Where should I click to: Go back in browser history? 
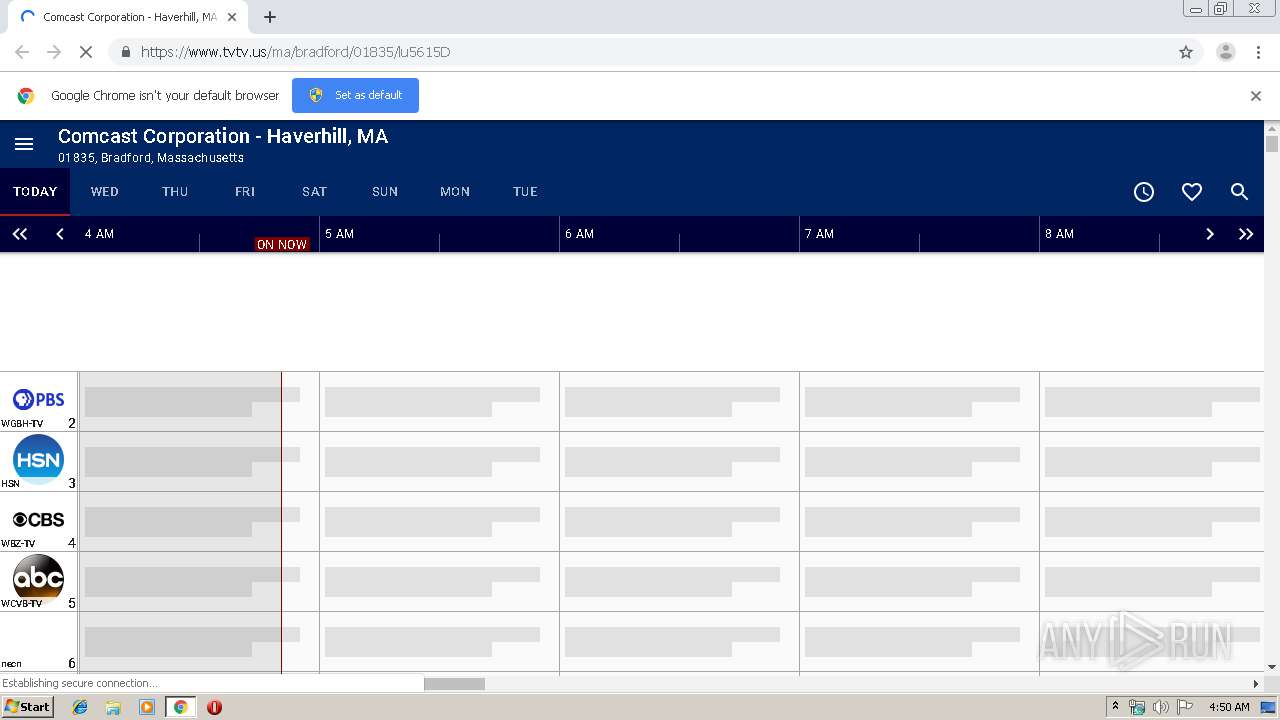point(22,52)
